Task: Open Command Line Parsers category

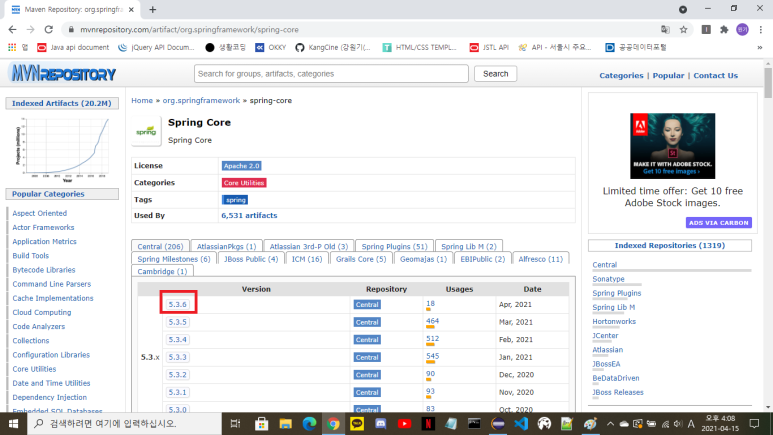Action: 52,284
